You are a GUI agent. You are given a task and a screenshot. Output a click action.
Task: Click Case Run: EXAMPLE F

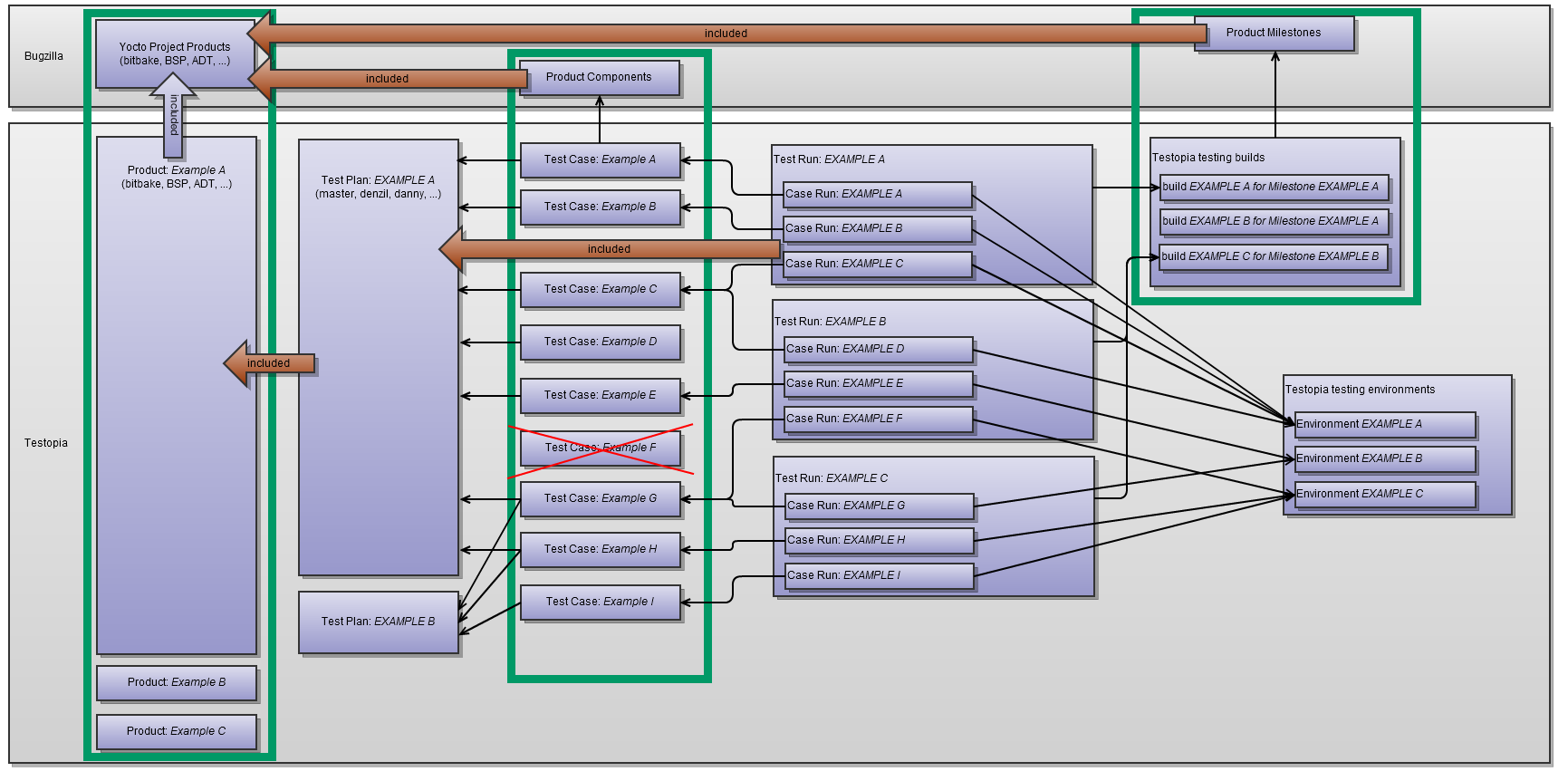[878, 419]
